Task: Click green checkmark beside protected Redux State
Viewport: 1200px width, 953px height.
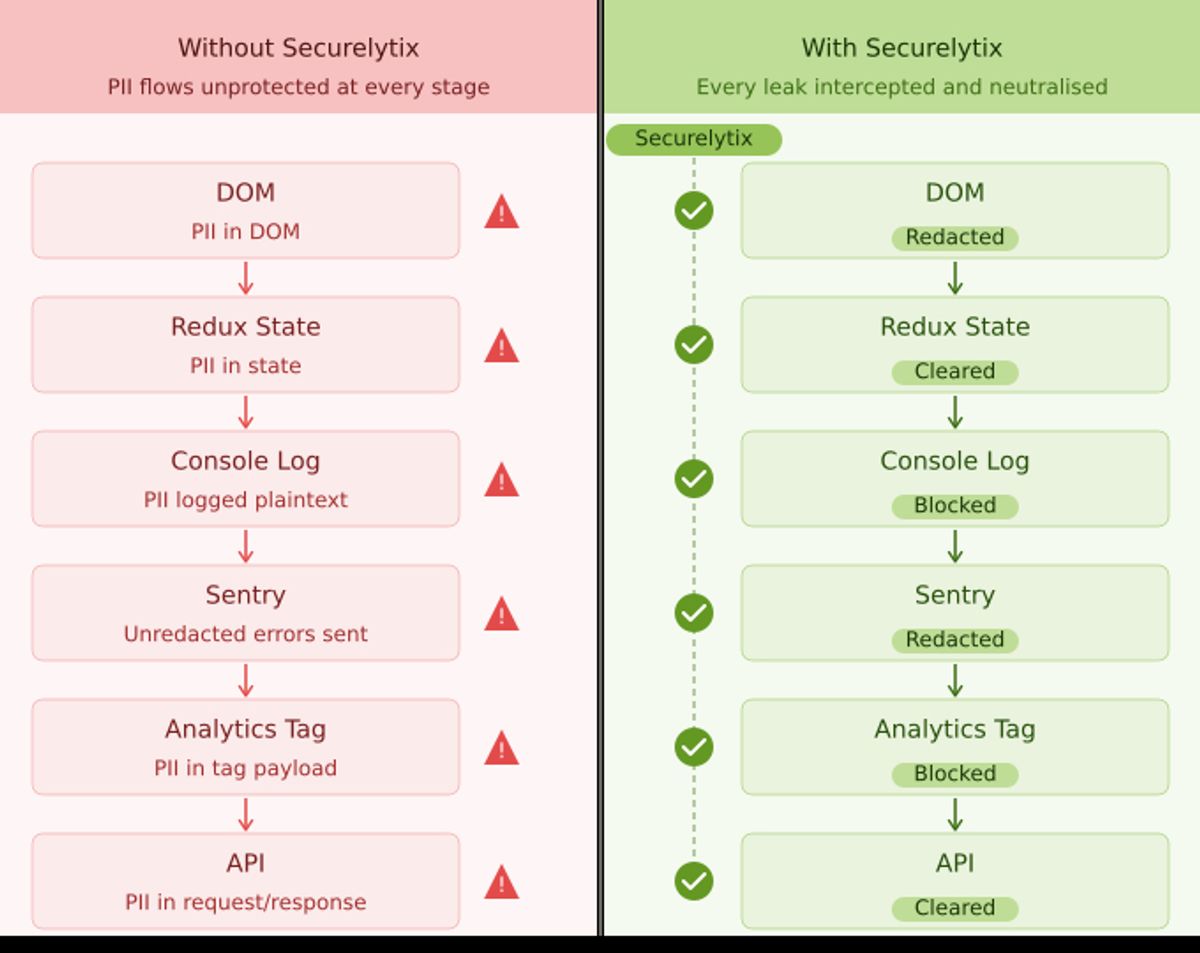Action: click(694, 345)
